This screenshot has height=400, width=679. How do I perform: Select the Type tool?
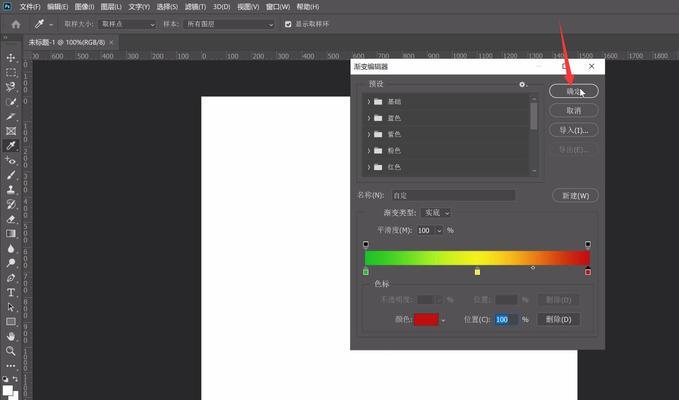(x=11, y=293)
